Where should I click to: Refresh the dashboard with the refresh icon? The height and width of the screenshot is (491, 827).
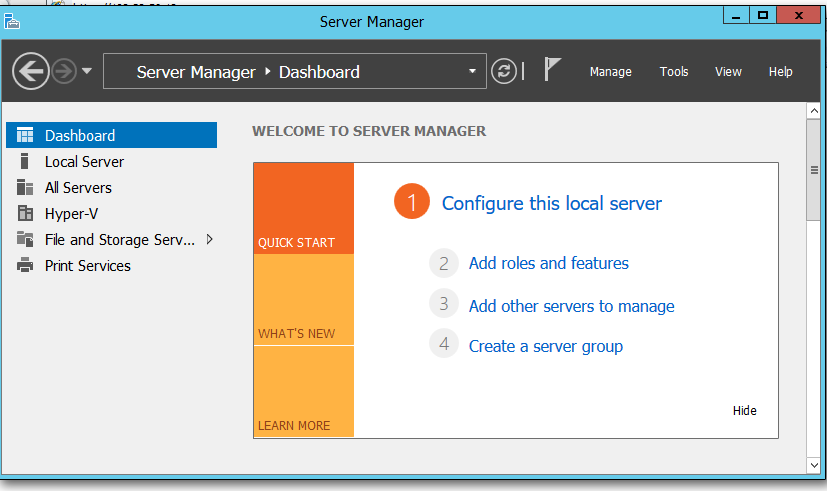pyautogui.click(x=504, y=71)
